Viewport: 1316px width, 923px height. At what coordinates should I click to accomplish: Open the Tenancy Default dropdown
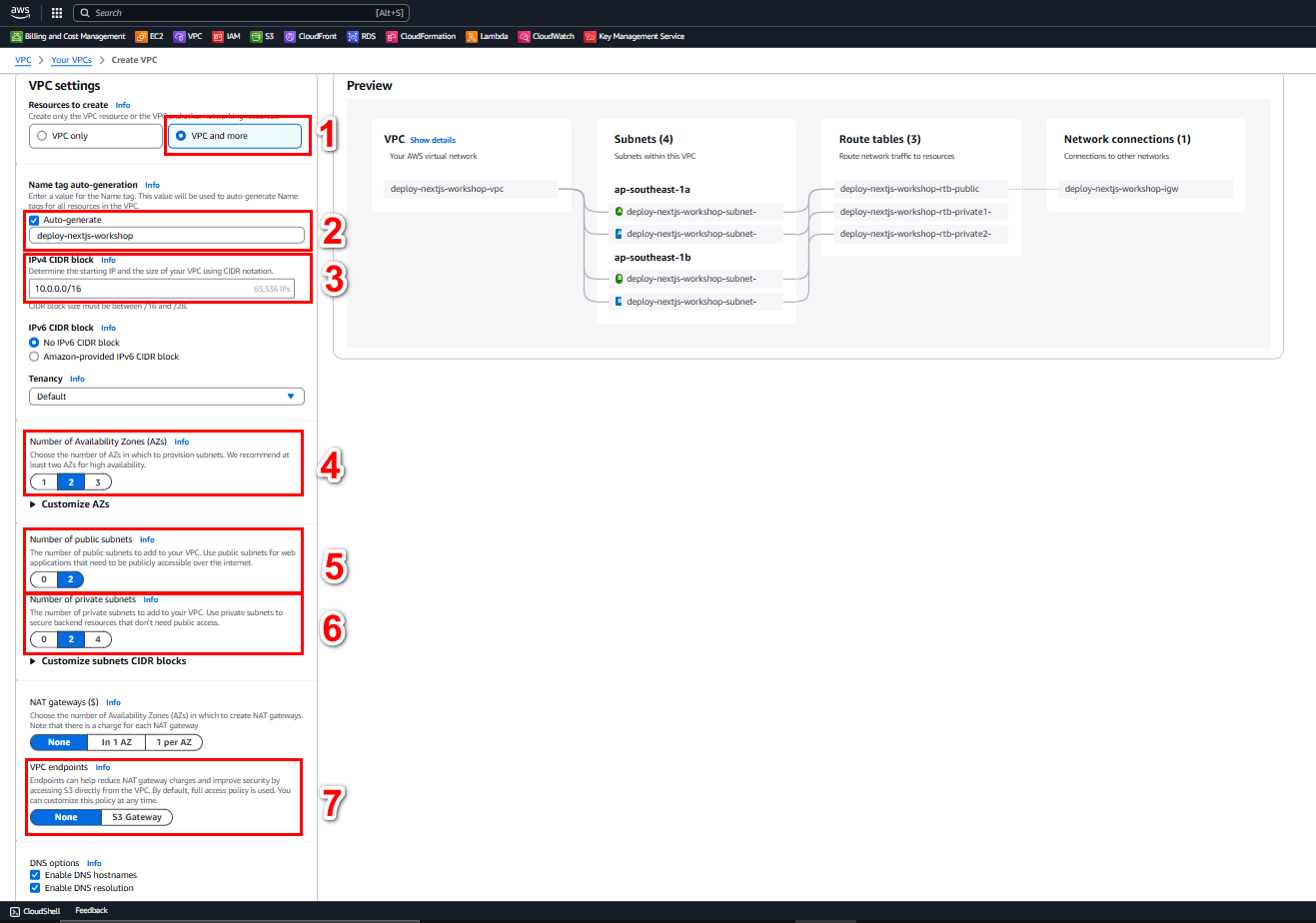tap(167, 397)
